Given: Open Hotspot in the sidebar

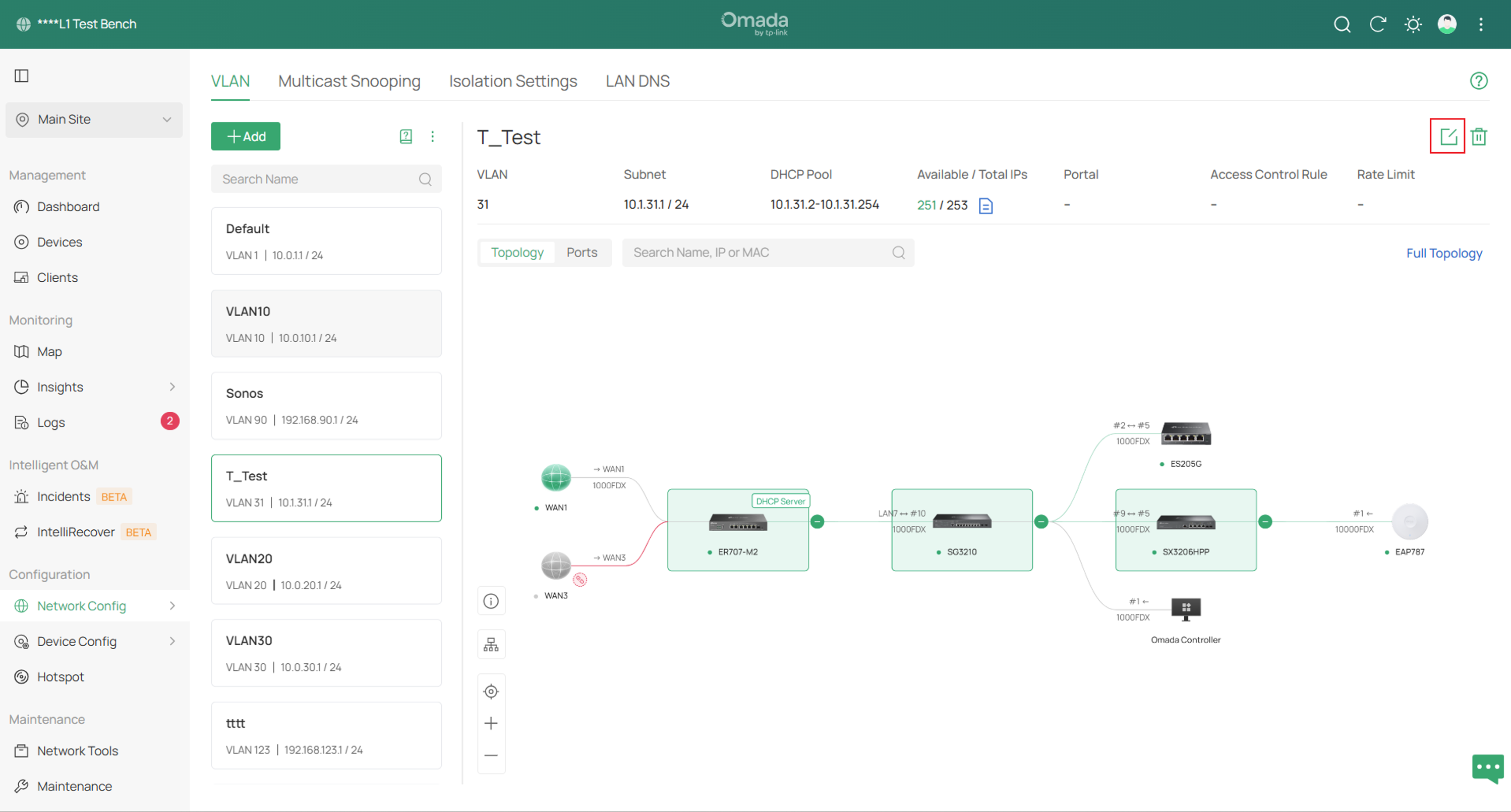Looking at the screenshot, I should point(61,677).
